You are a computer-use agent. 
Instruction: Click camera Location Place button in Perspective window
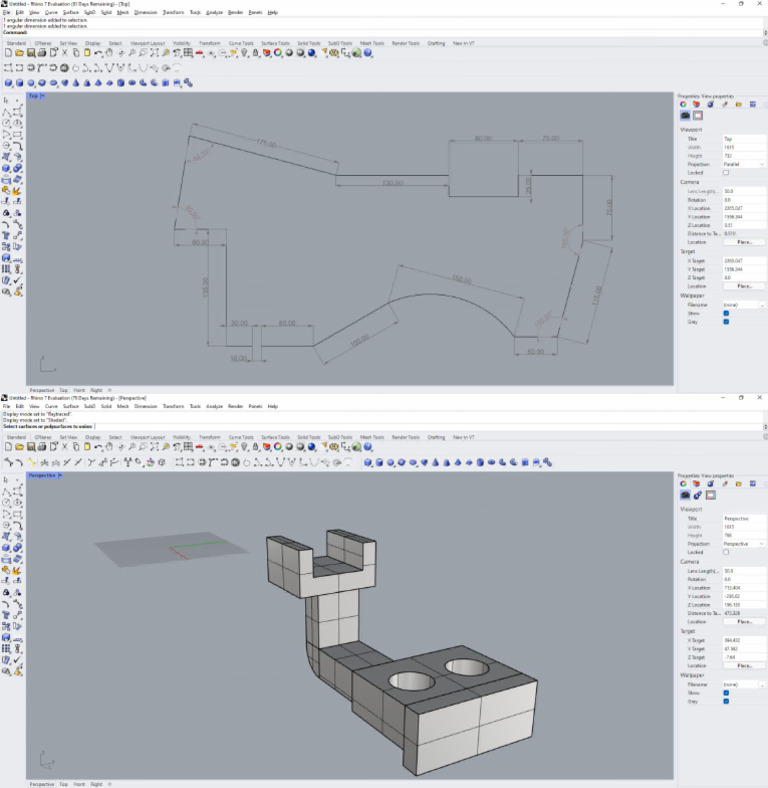click(x=744, y=622)
